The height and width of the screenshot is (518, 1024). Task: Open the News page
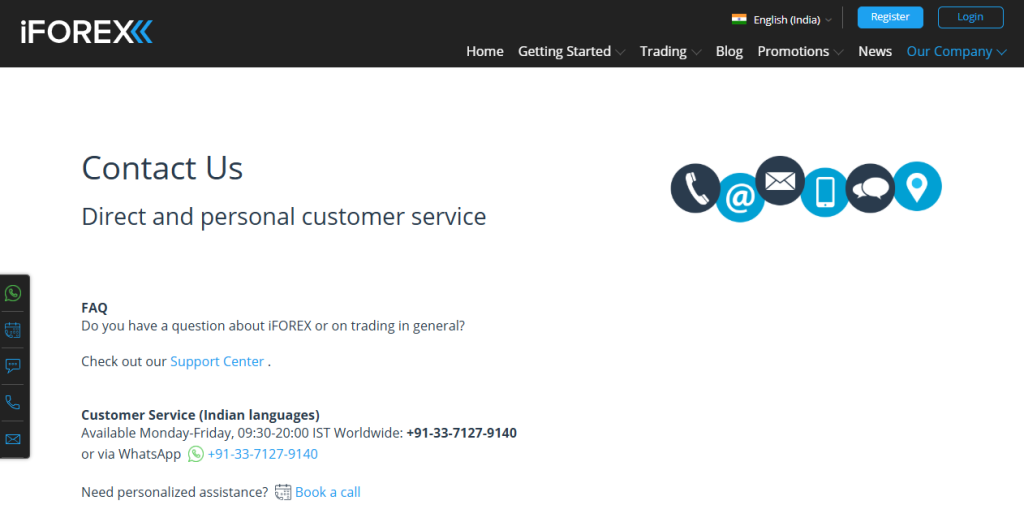pos(875,51)
